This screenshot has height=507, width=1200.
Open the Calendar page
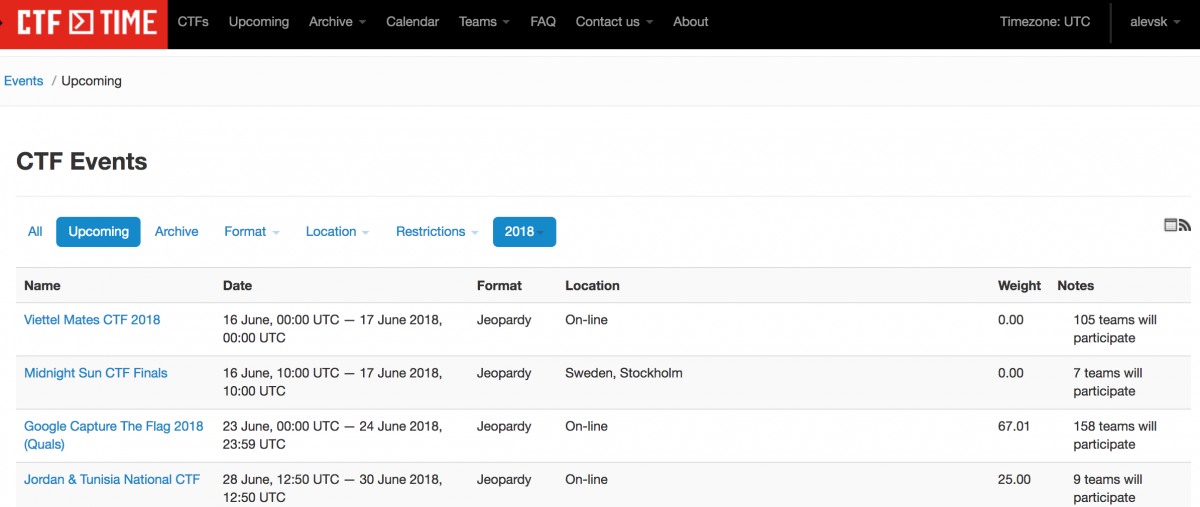pos(413,21)
